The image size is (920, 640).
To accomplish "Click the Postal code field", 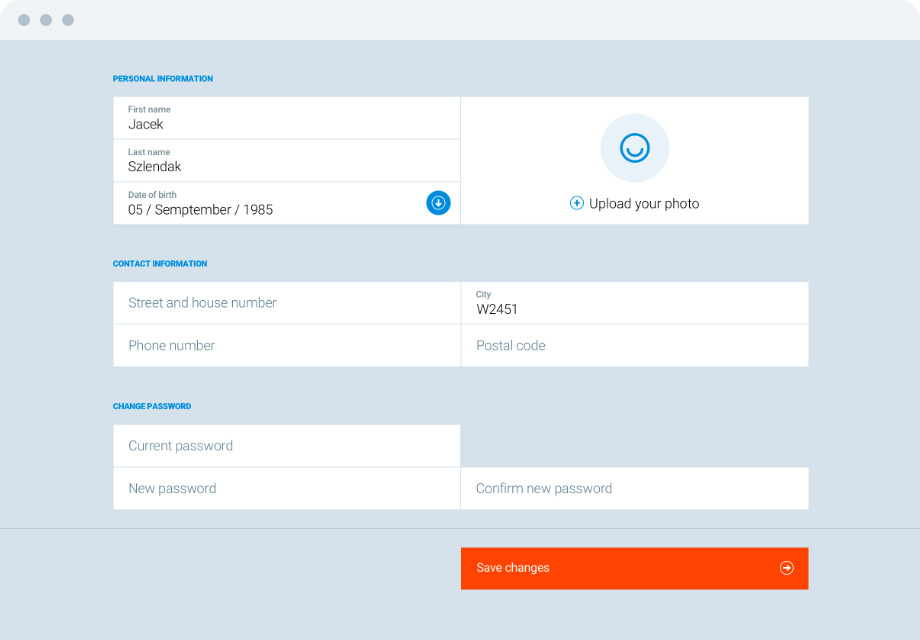I will (x=635, y=346).
